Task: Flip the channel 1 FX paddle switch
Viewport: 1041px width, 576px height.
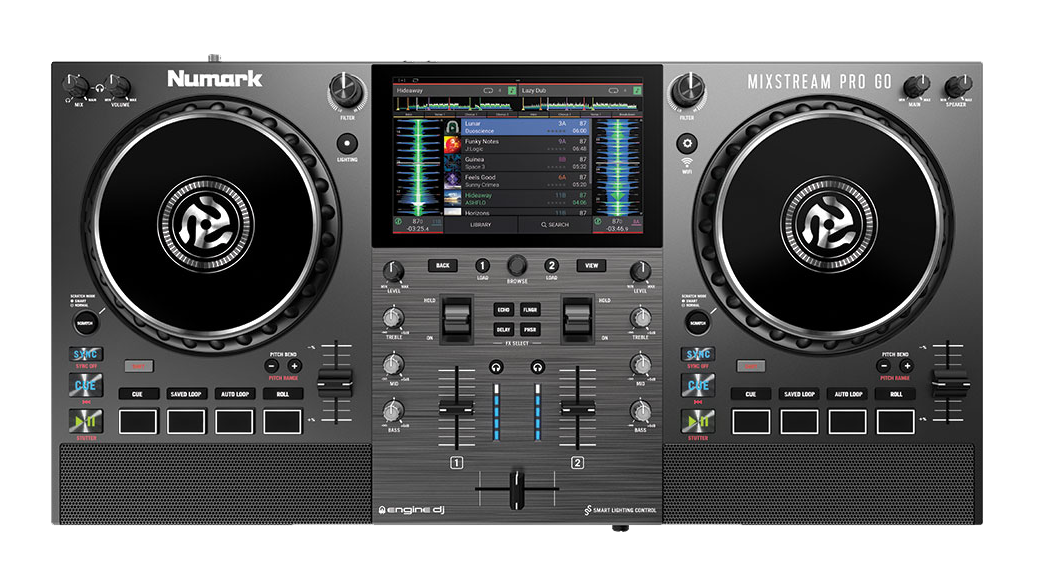Action: [x=457, y=318]
